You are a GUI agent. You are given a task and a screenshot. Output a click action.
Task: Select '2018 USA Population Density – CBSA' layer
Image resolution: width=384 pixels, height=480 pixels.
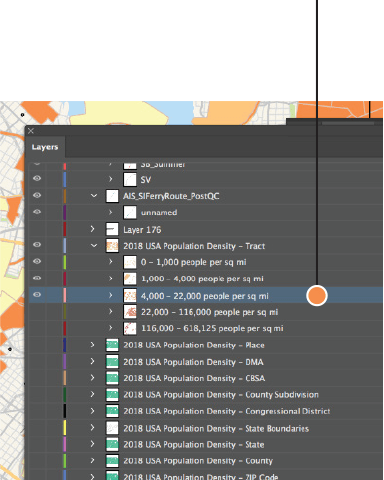point(194,378)
